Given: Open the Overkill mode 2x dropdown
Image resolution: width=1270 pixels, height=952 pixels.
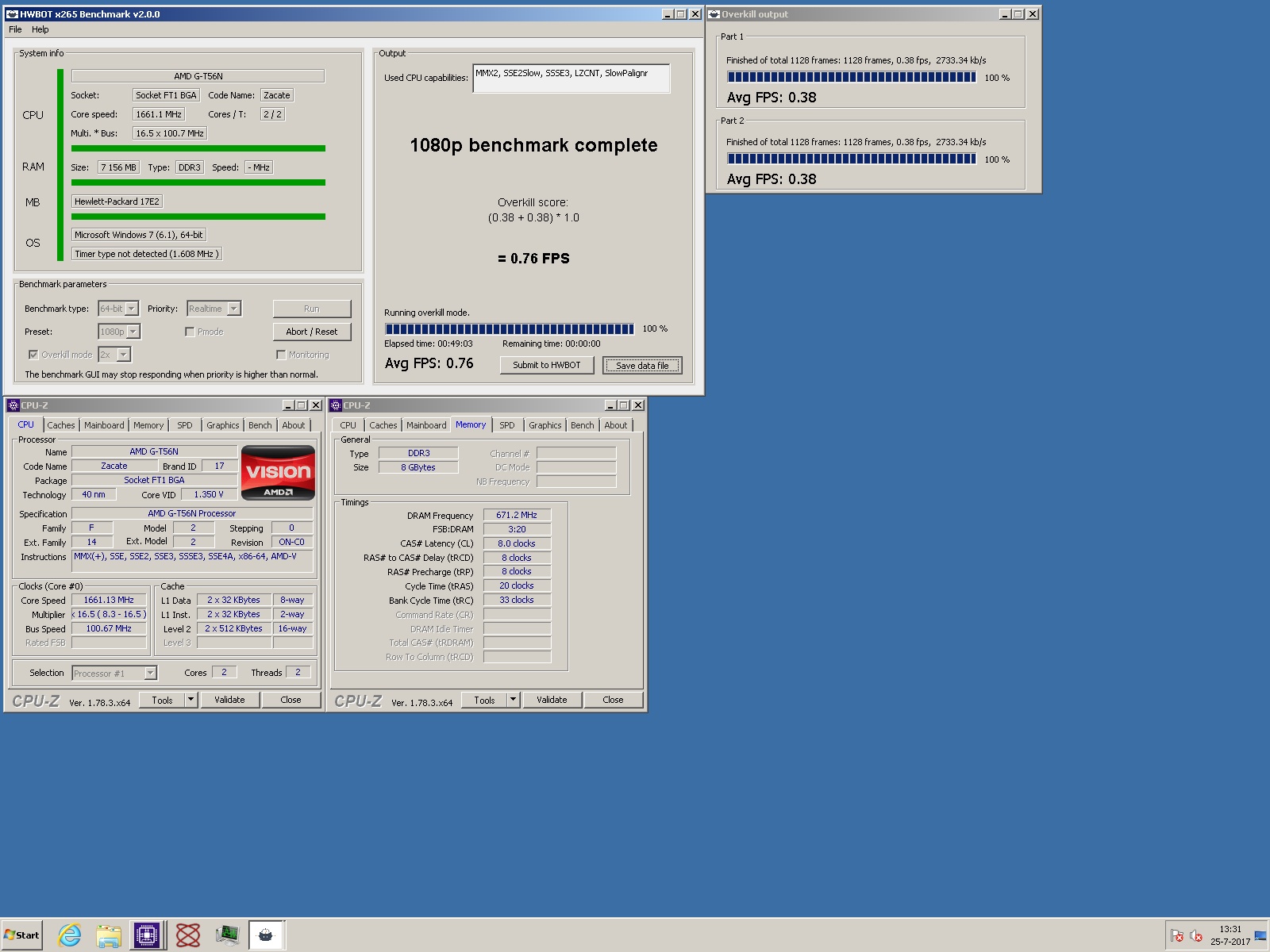Looking at the screenshot, I should (x=124, y=355).
